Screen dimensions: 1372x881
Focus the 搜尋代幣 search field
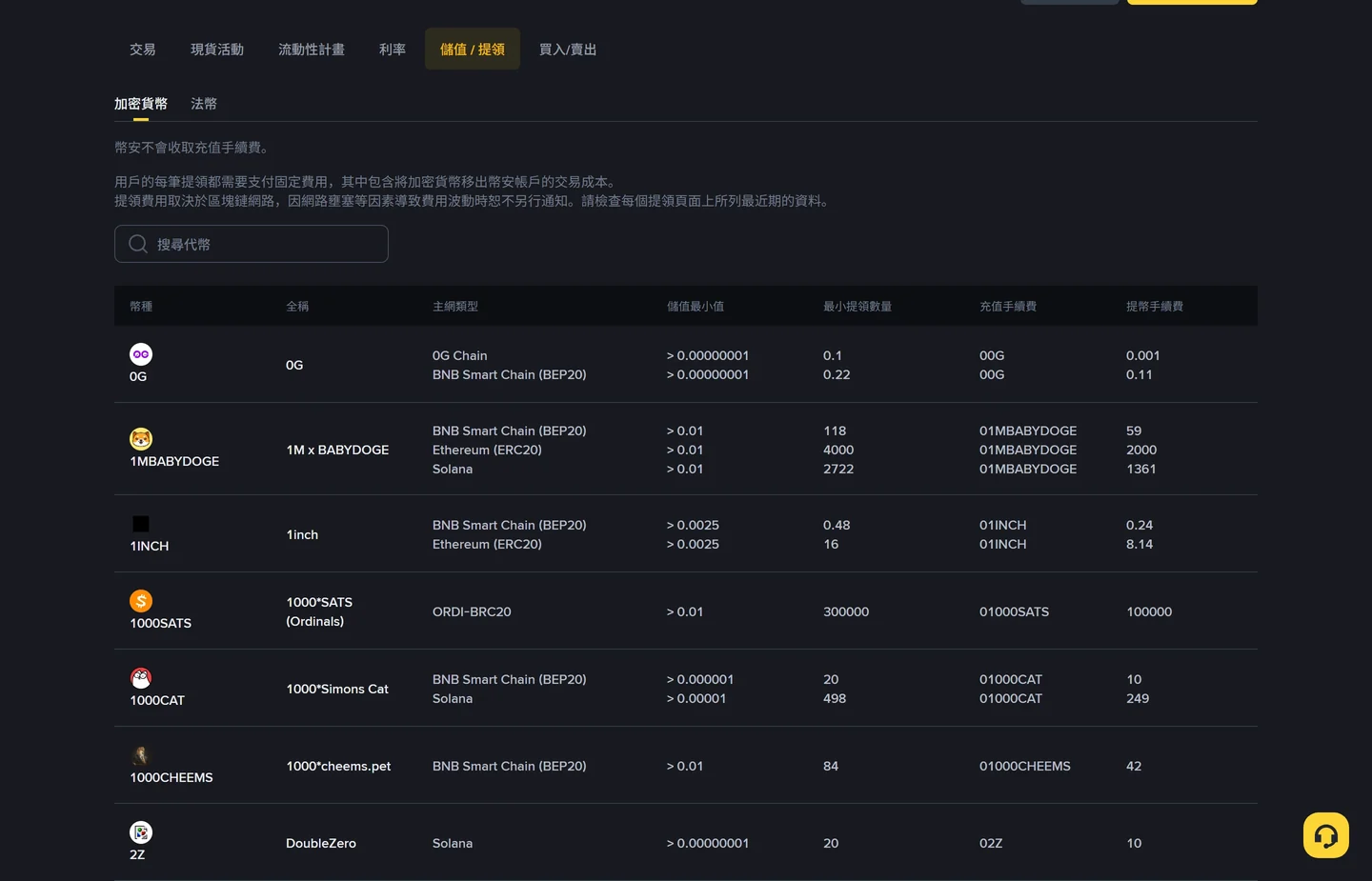252,244
